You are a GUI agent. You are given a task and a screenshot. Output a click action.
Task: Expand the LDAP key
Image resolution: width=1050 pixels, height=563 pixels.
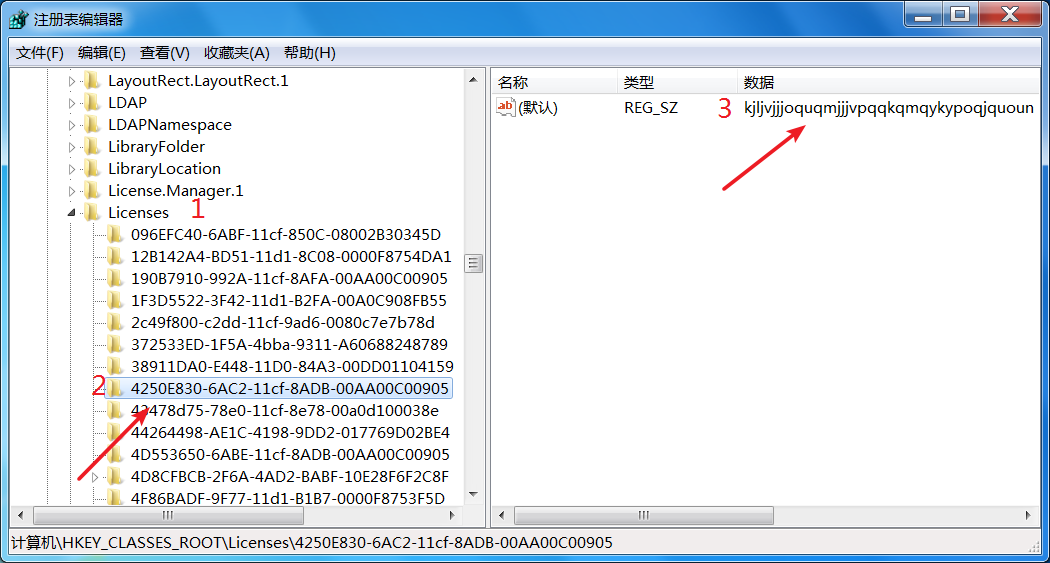pos(72,103)
